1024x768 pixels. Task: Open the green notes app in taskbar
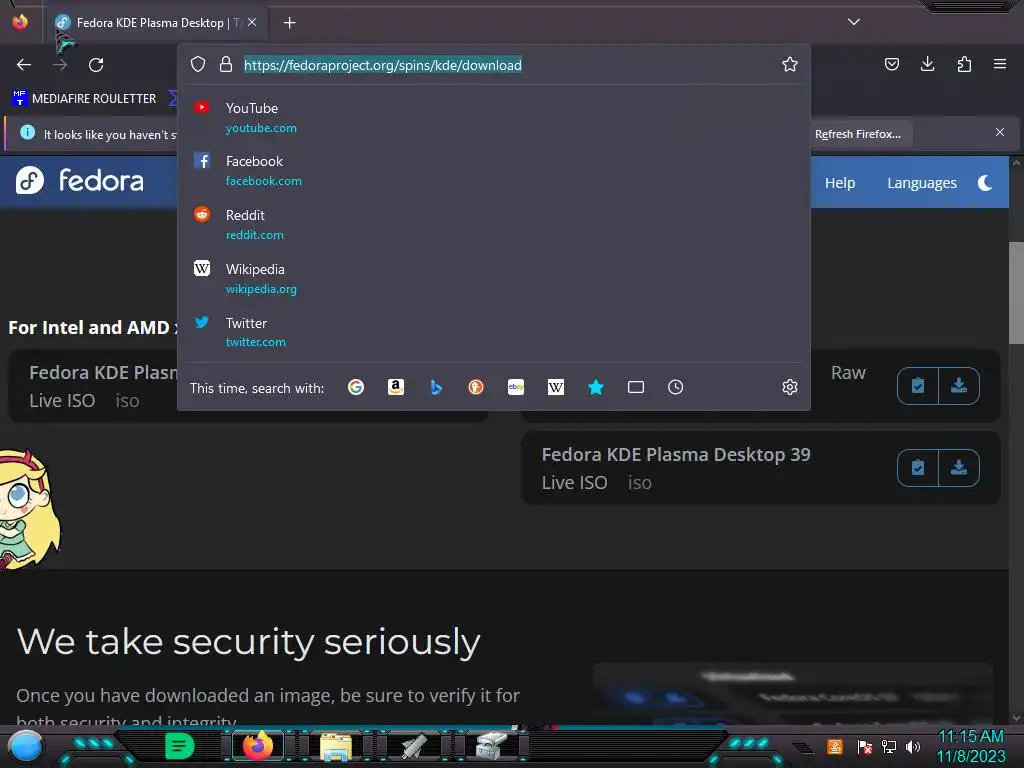pyautogui.click(x=179, y=746)
